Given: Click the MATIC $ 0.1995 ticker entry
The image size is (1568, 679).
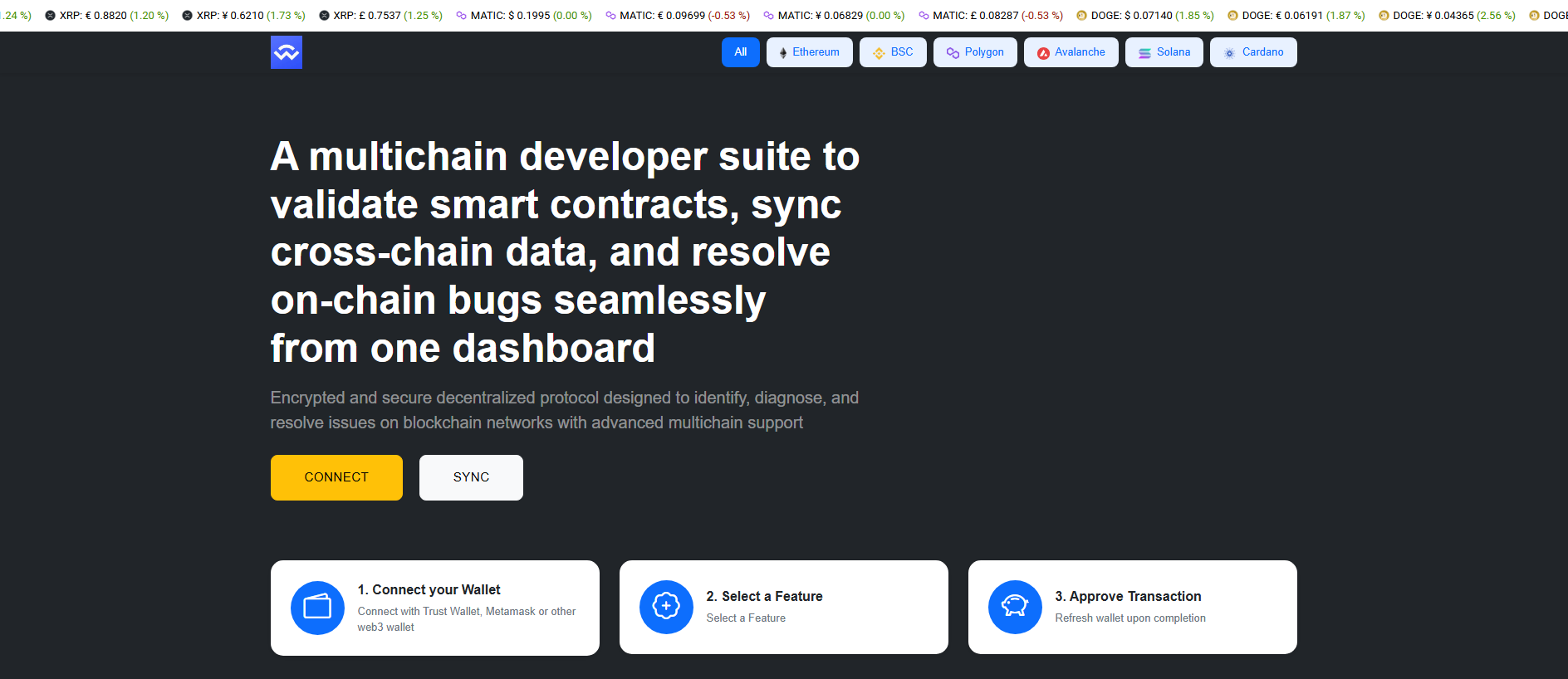Looking at the screenshot, I should click(x=524, y=16).
